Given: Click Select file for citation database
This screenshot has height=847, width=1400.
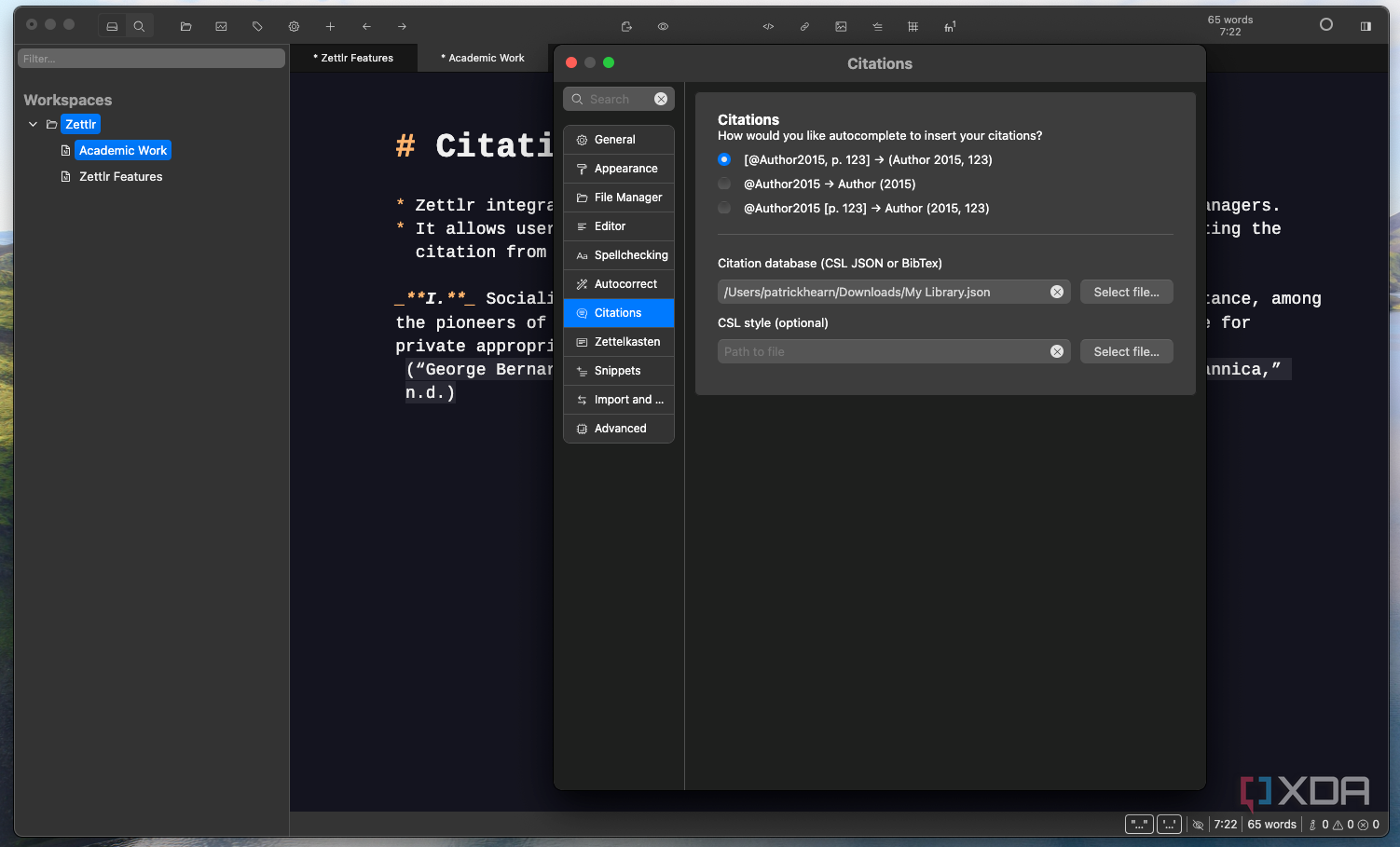Looking at the screenshot, I should click(1126, 292).
